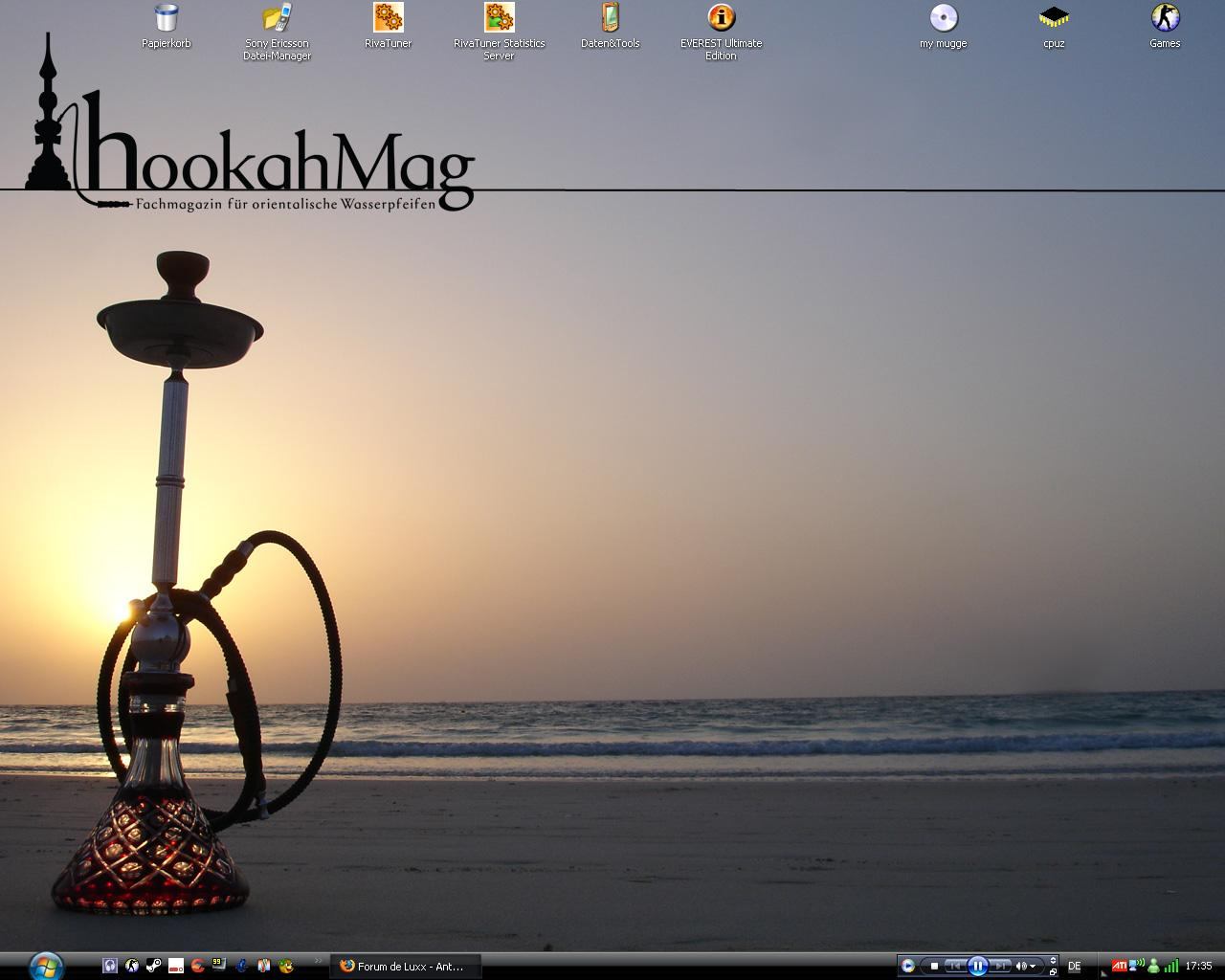Click the white-red box quick launch icon
This screenshot has height=980, width=1225.
[176, 967]
